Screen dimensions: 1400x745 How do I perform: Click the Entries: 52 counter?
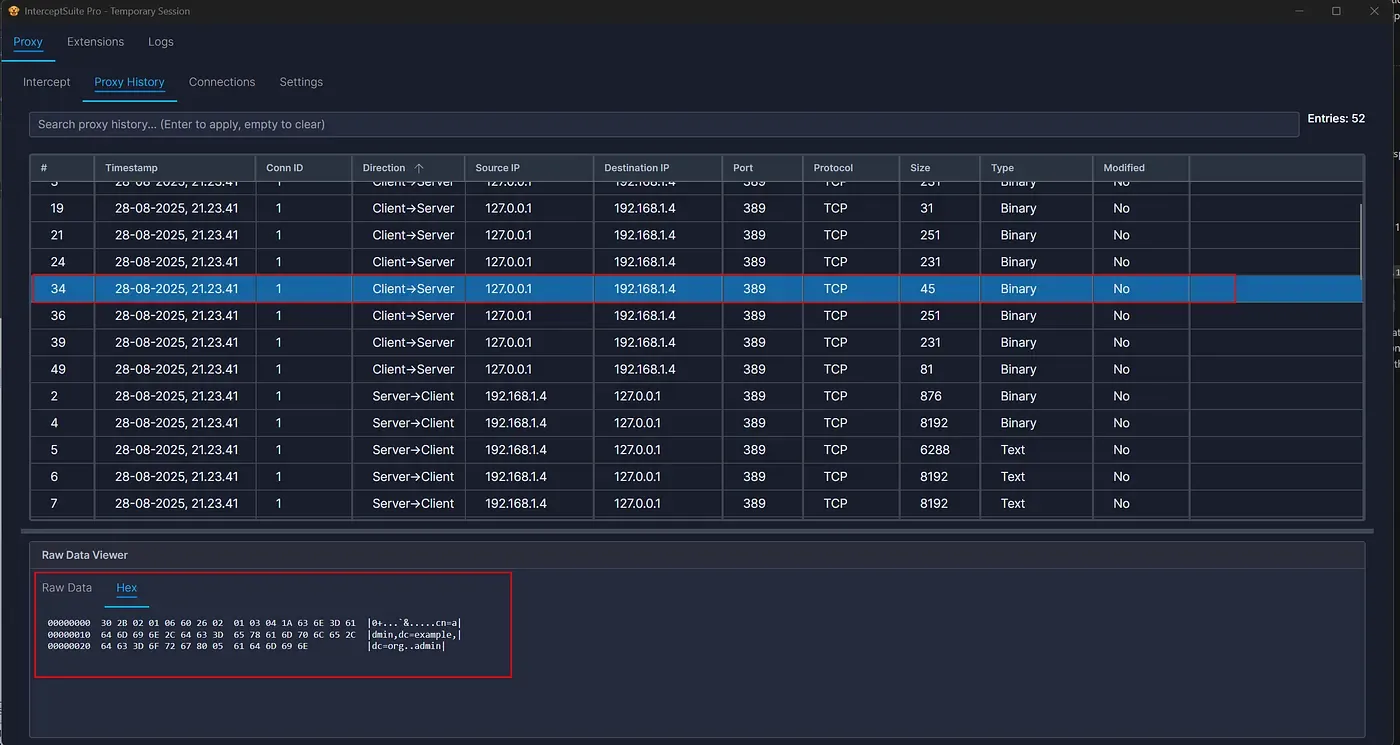(x=1336, y=118)
